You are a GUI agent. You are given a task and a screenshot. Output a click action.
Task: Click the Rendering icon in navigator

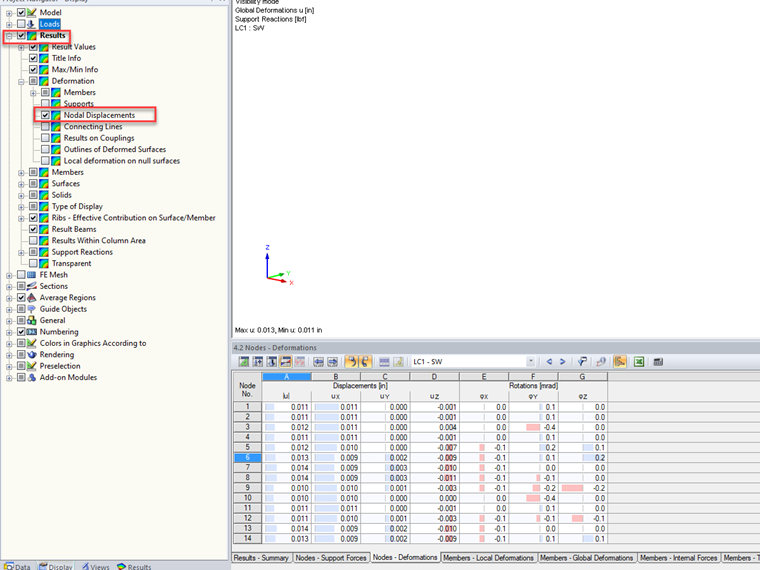click(32, 354)
